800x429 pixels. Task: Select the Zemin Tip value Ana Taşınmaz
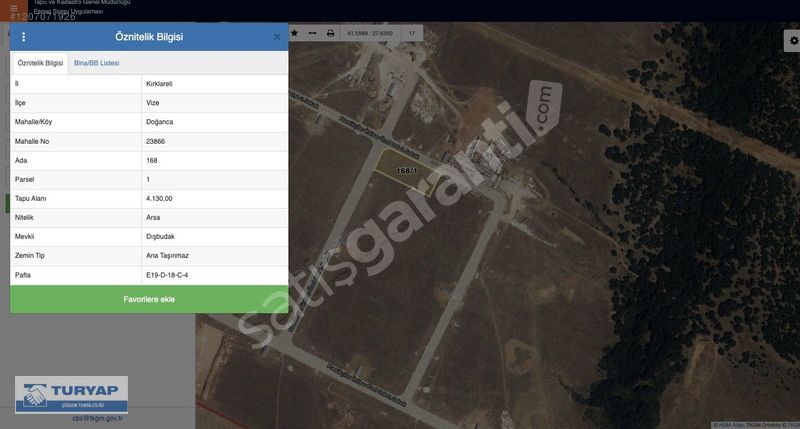pos(167,256)
